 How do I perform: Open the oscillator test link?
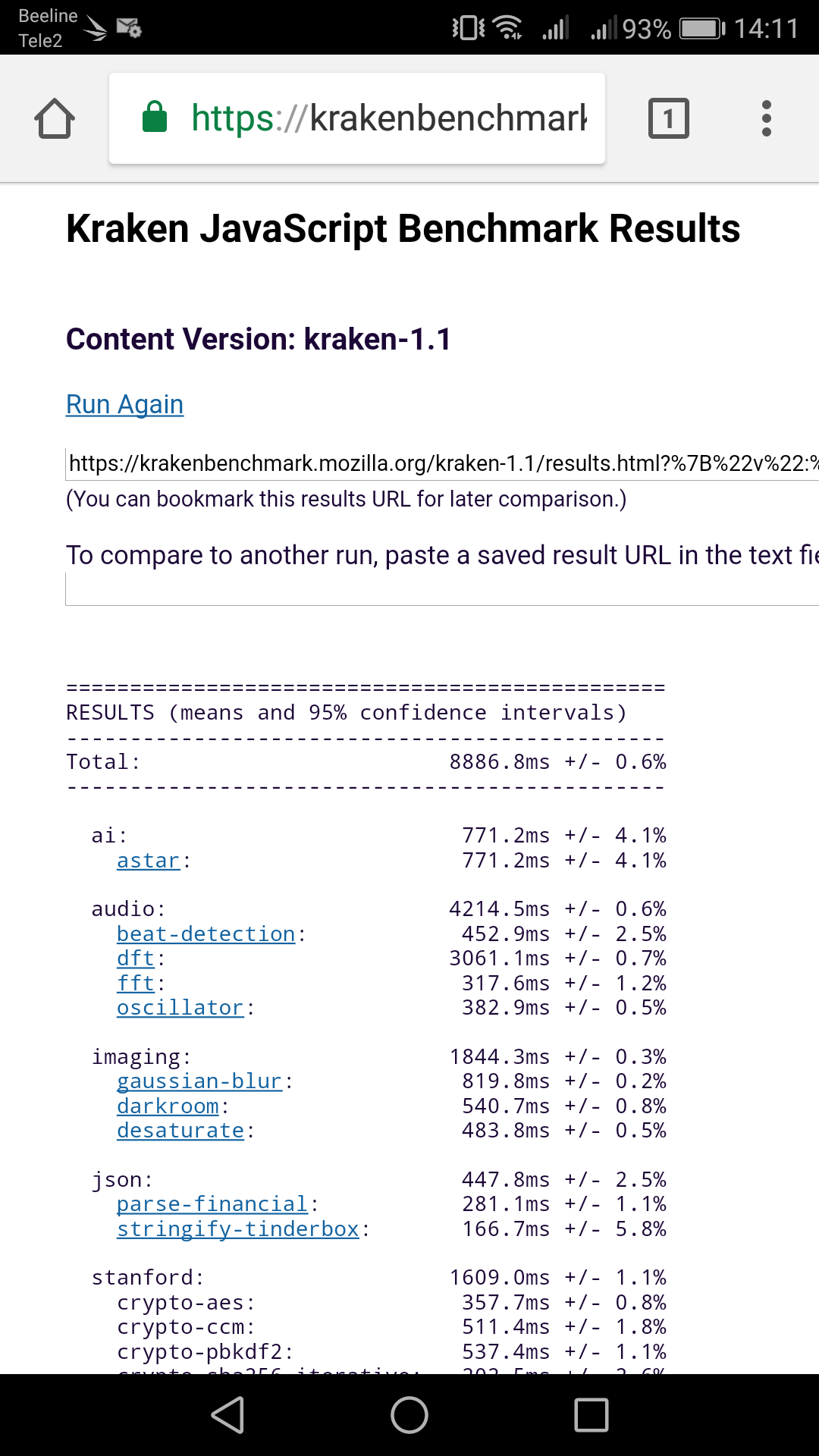180,1008
